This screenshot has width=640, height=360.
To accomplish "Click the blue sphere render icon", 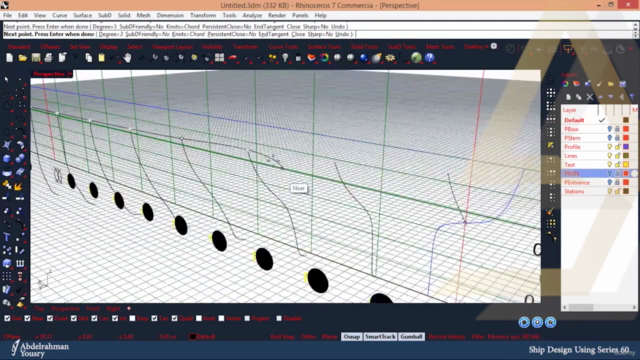I will (x=364, y=58).
